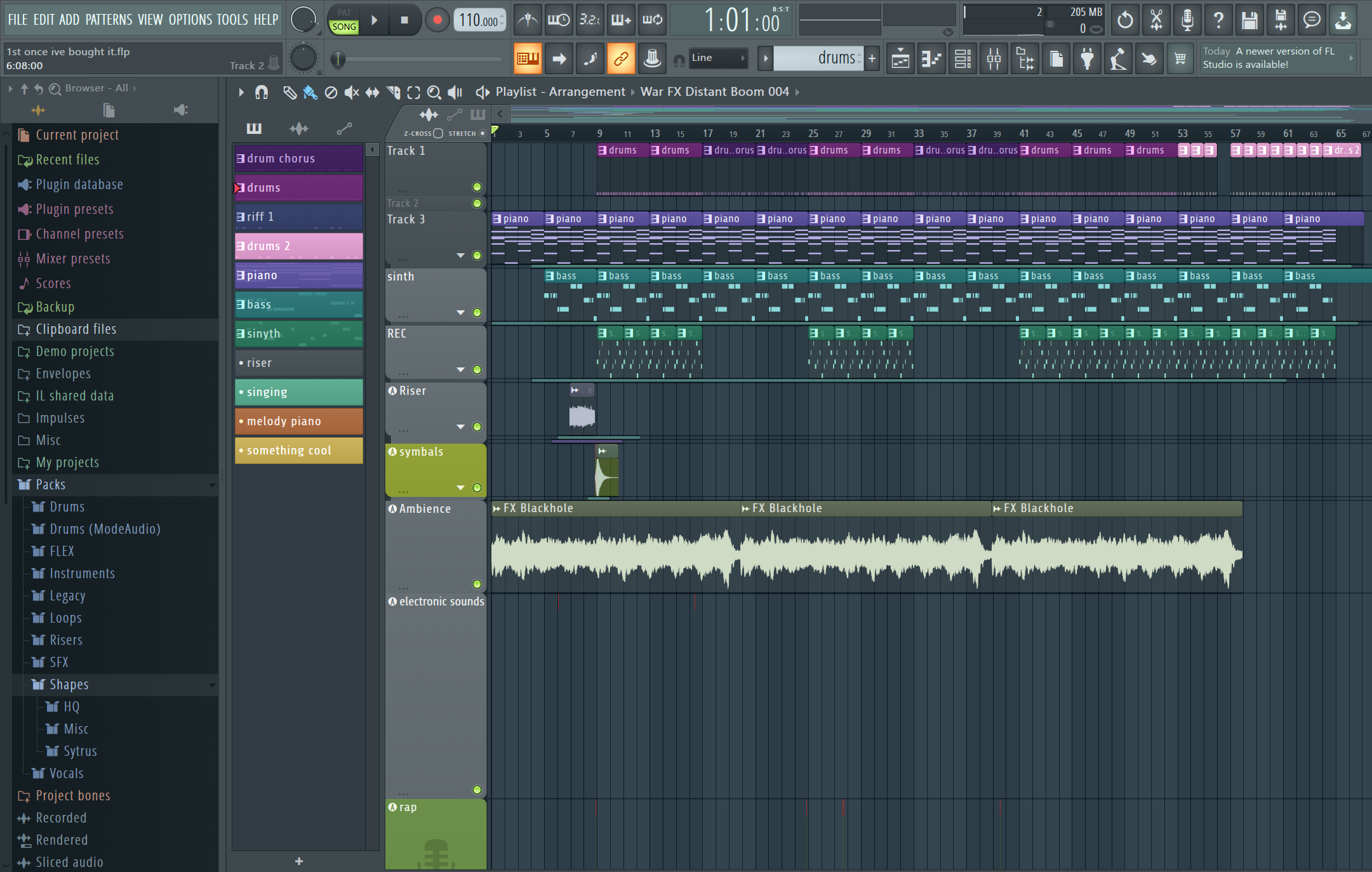Expand the symbals track dropdown arrow

tap(461, 487)
